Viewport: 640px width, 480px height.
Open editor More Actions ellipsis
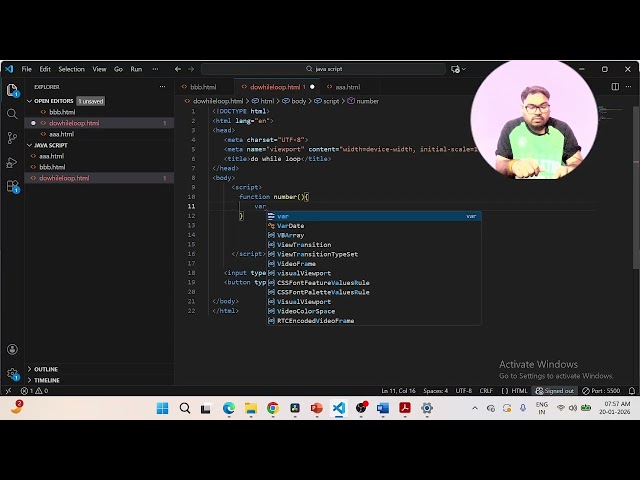(x=629, y=87)
